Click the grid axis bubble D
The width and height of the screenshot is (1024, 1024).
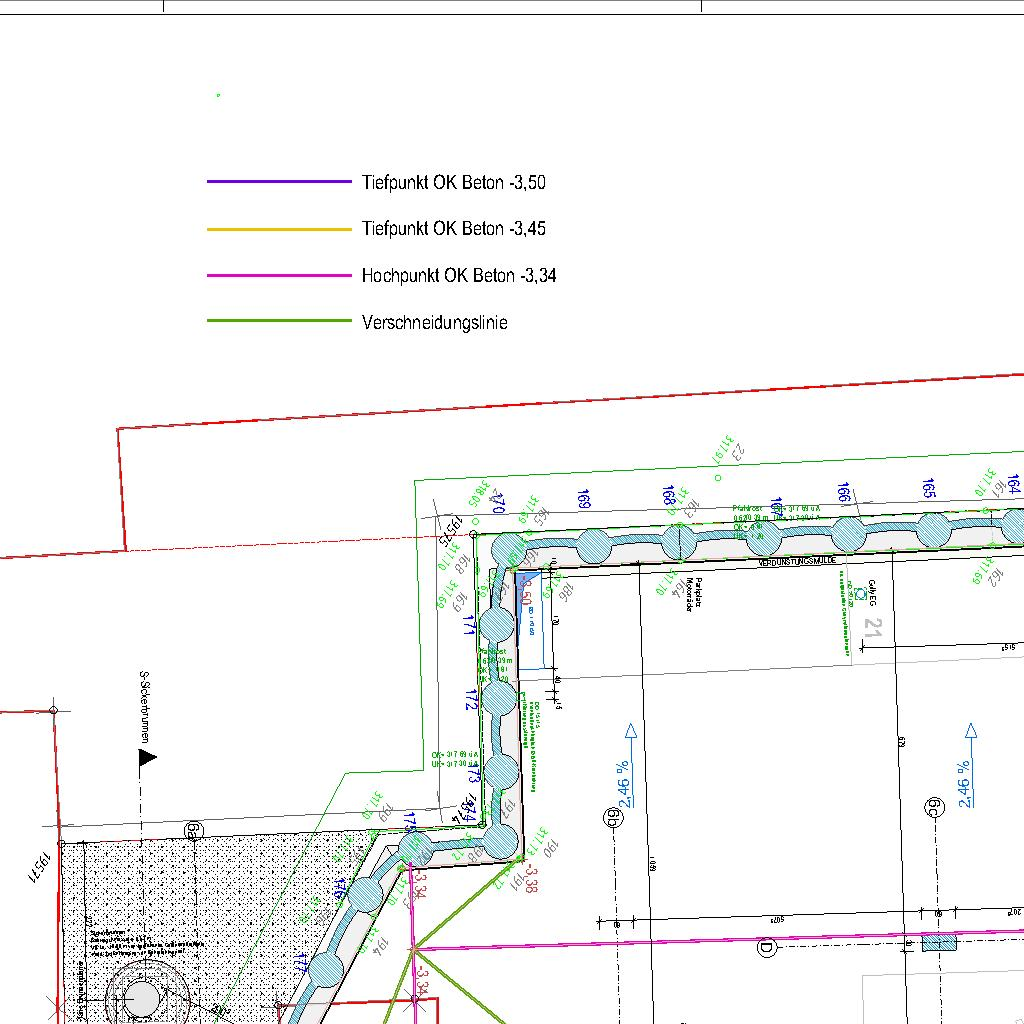pos(768,948)
